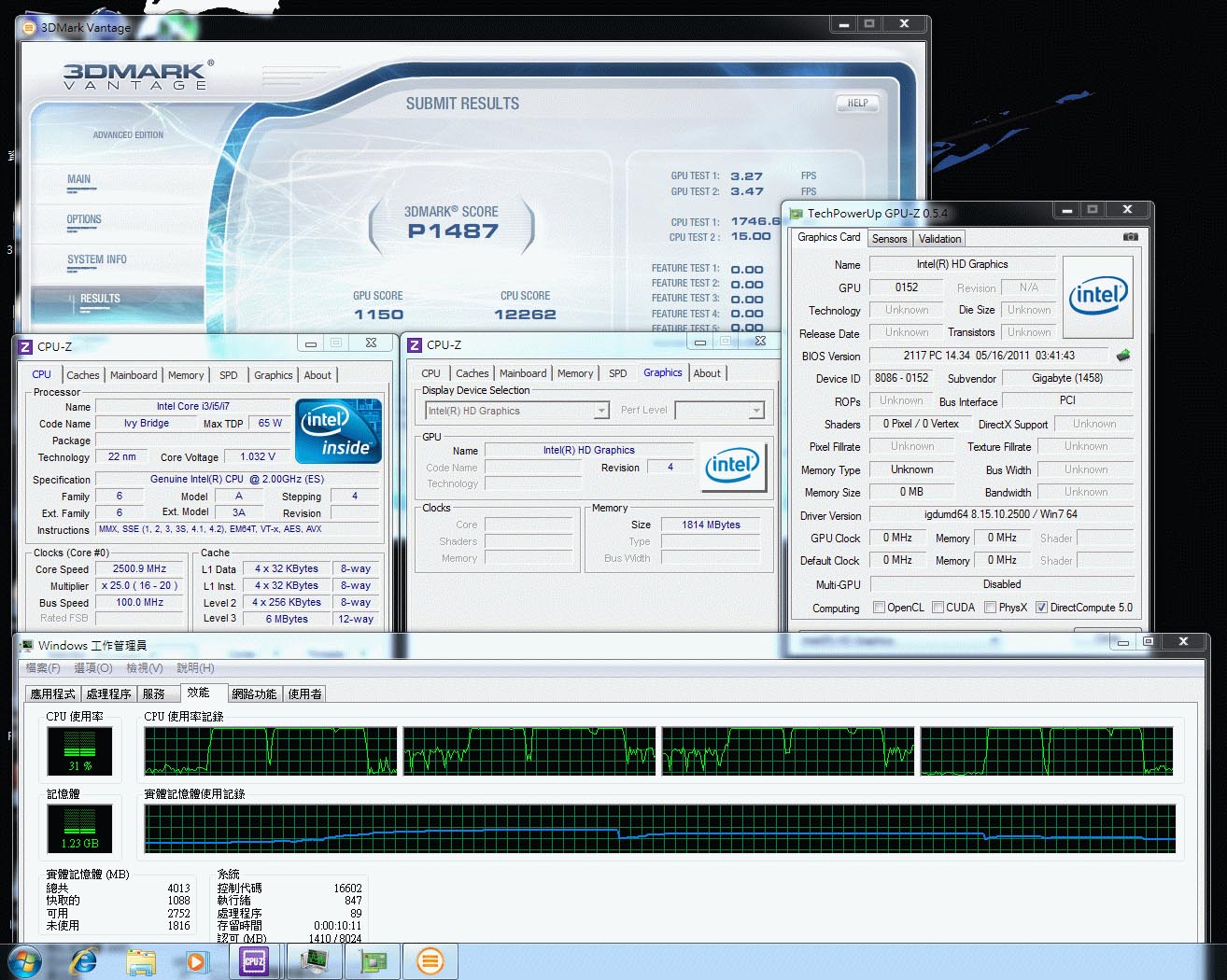Click the Specification Genuine Intel CPU field

tap(237, 479)
